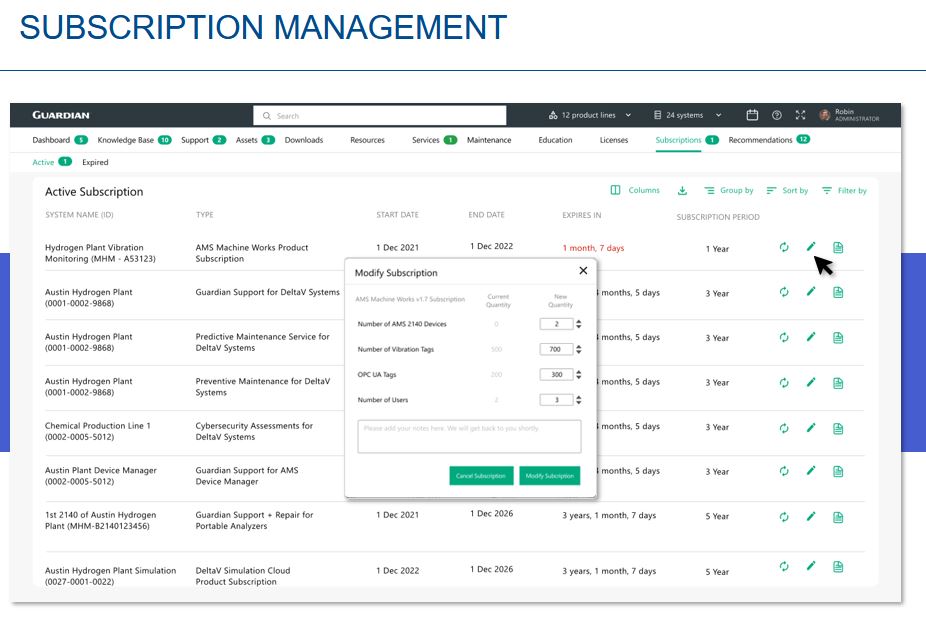Close the Modify Subscription dialog

[x=583, y=270]
